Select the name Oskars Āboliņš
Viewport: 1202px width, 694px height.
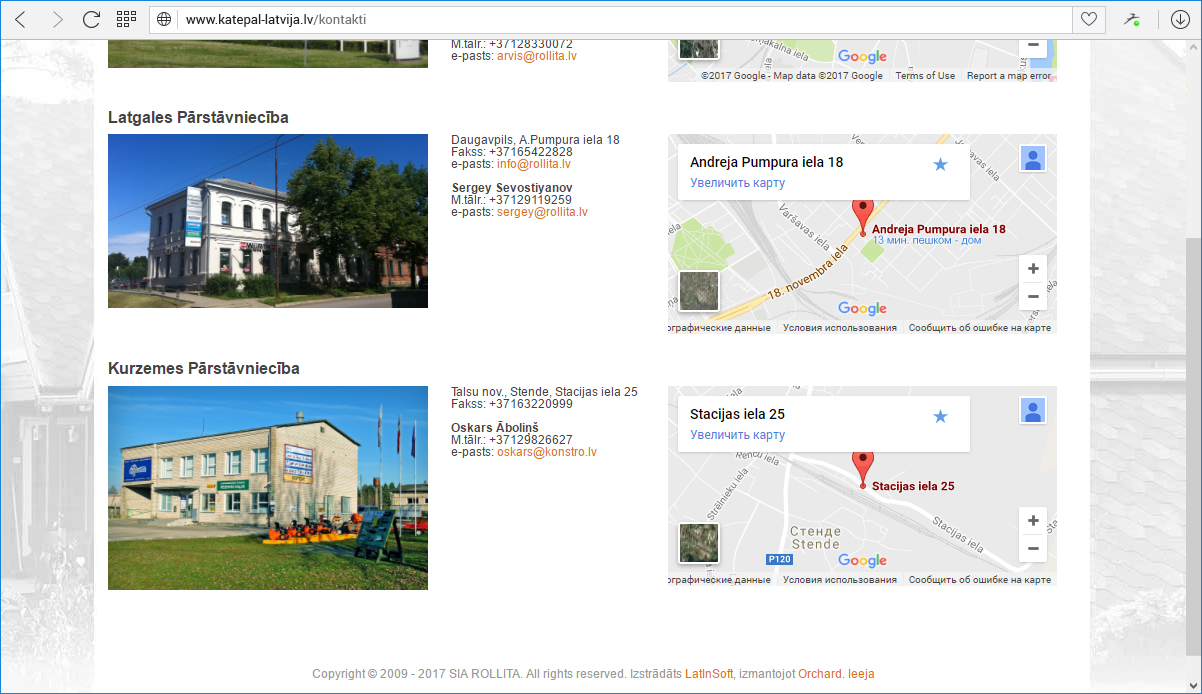(495, 428)
